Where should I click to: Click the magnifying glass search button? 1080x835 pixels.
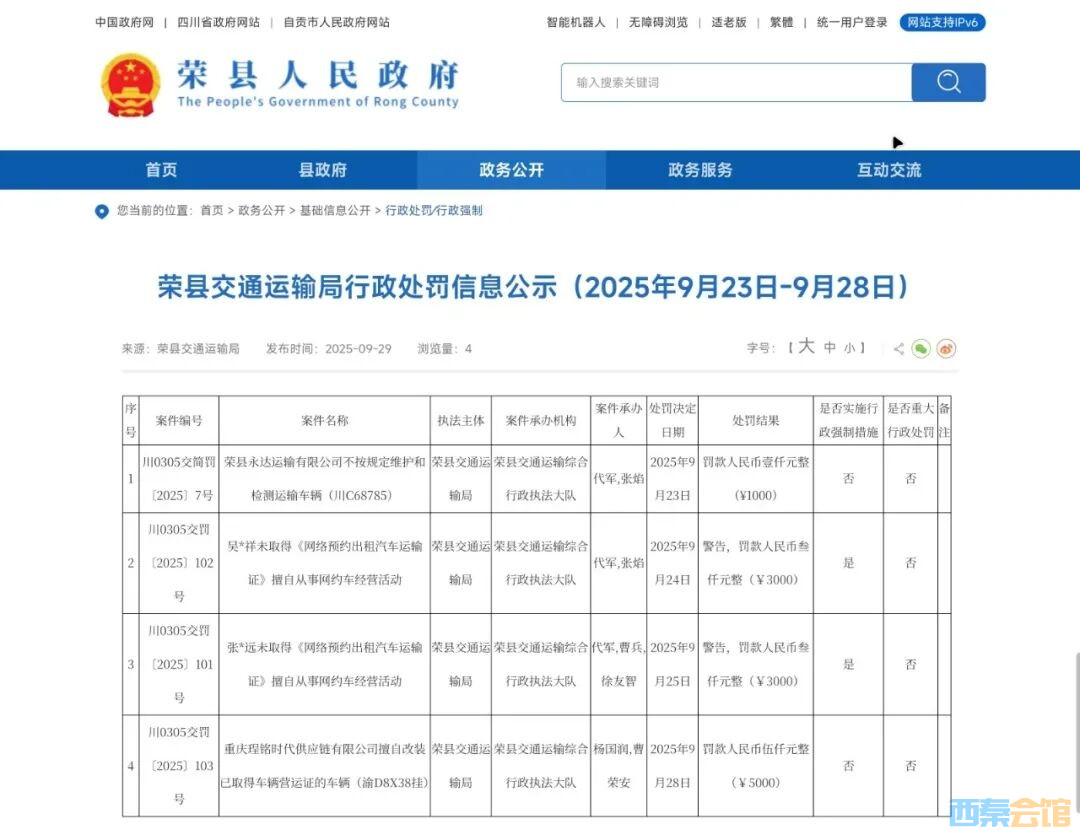pos(948,82)
